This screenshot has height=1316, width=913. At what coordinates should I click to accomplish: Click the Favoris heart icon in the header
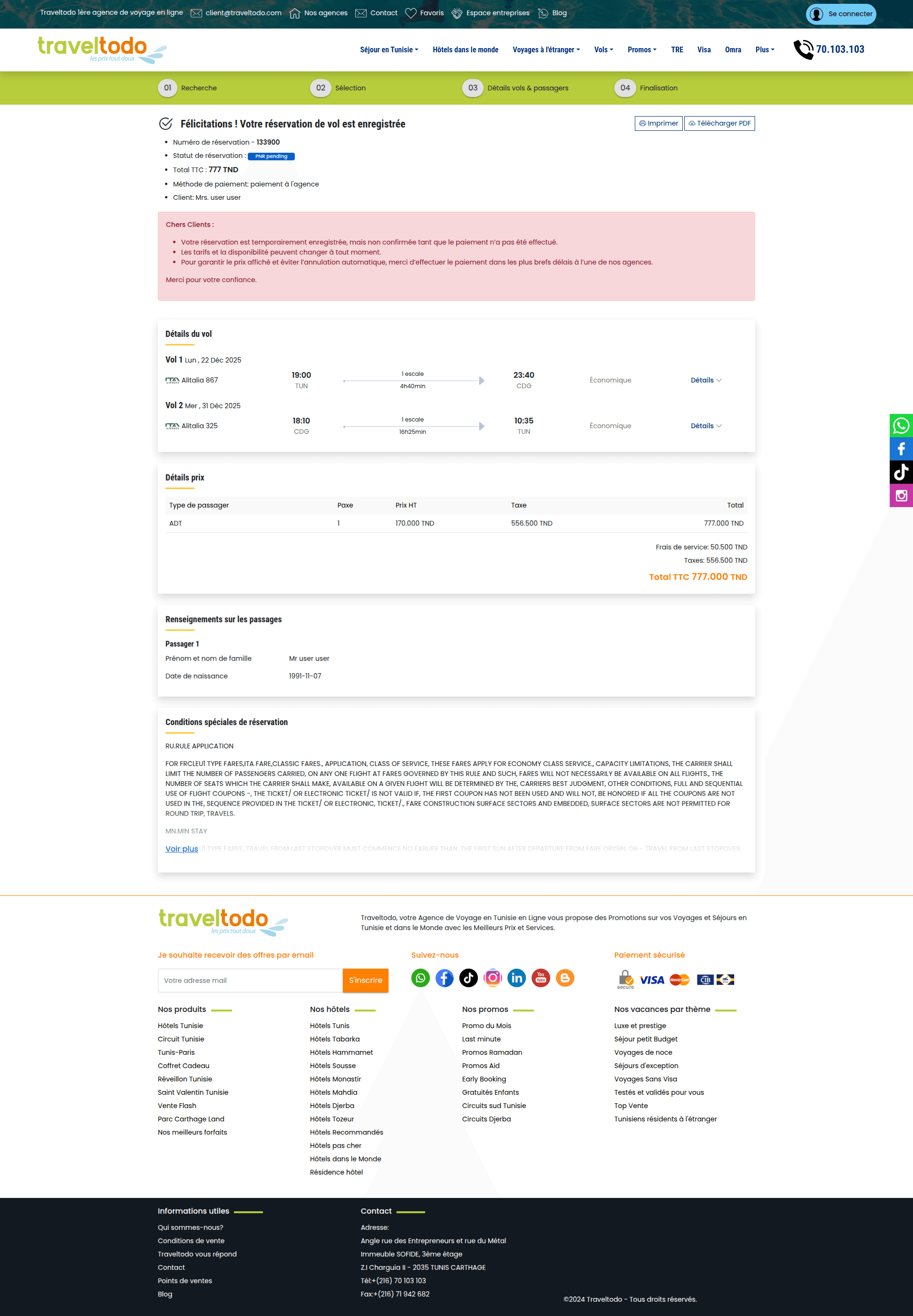pyautogui.click(x=411, y=12)
